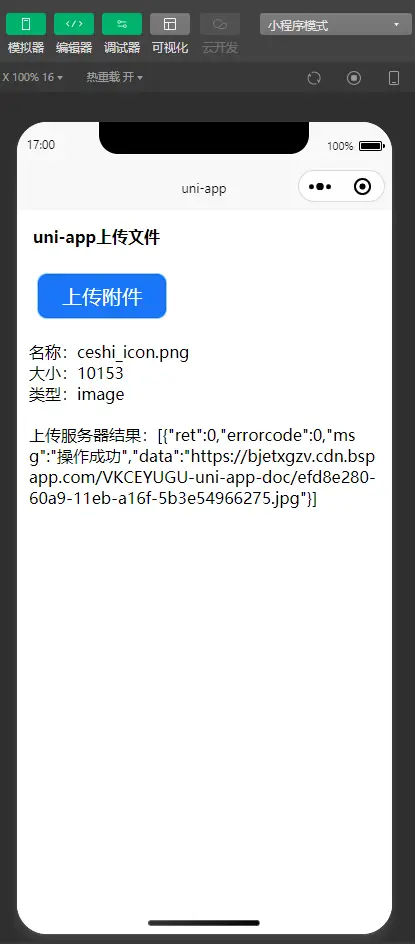Click the battery icon in status bar
Image resolution: width=415 pixels, height=944 pixels.
pyautogui.click(x=371, y=146)
